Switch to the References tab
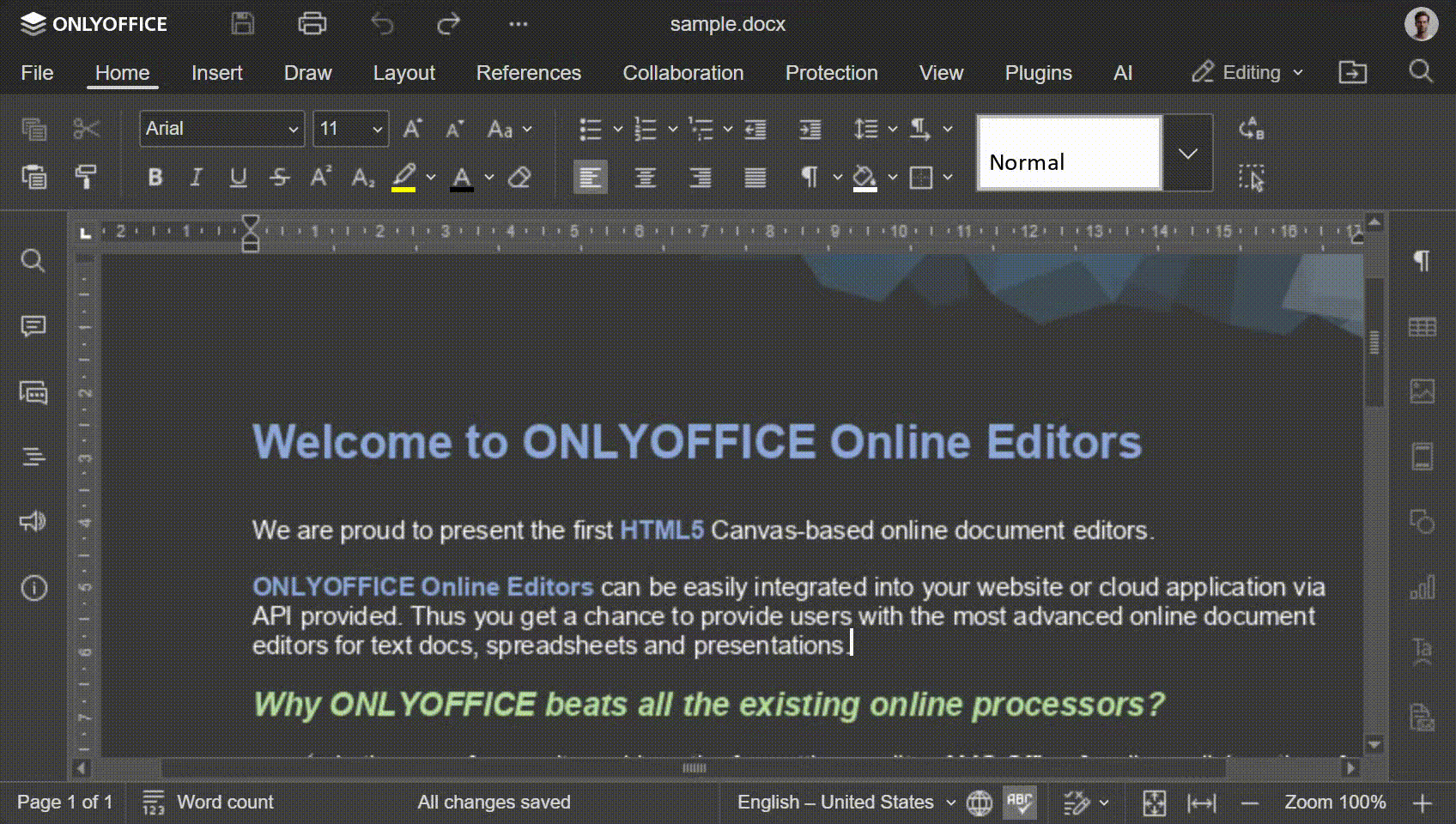Image resolution: width=1456 pixels, height=824 pixels. [x=529, y=73]
